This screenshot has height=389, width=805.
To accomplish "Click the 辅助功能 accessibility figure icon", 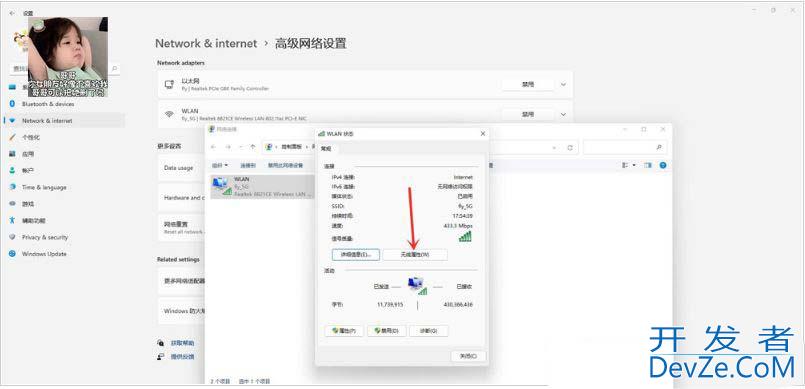I will pyautogui.click(x=12, y=221).
